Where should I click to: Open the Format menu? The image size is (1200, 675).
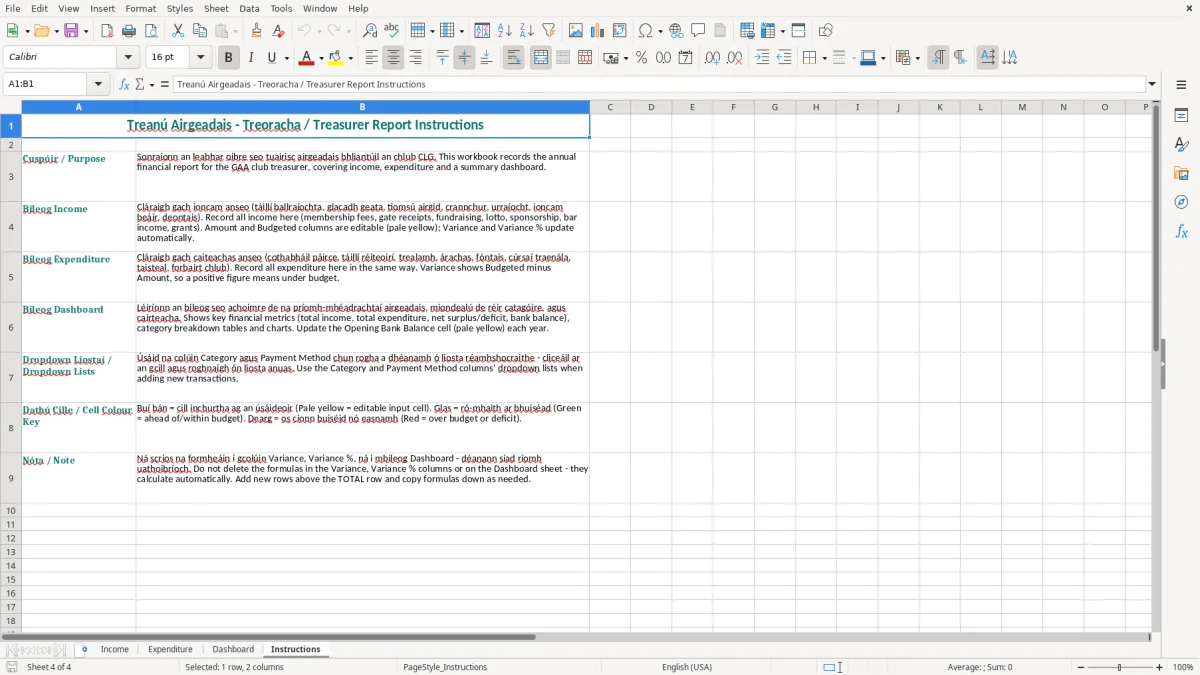pyautogui.click(x=140, y=8)
